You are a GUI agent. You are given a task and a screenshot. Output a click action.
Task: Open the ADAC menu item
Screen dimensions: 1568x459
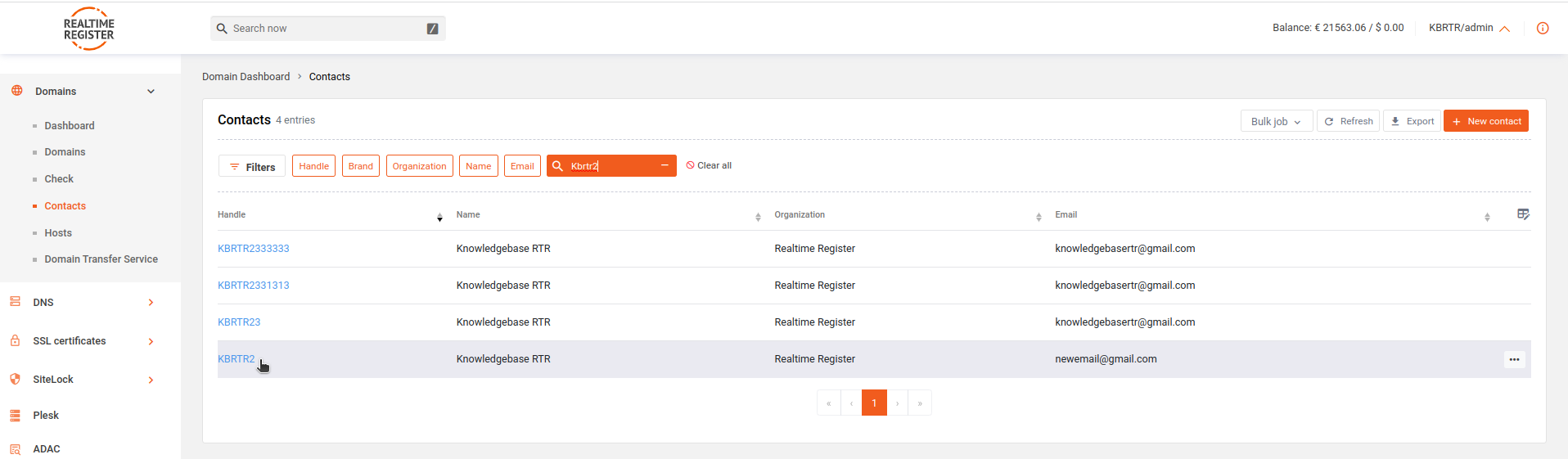tap(47, 449)
